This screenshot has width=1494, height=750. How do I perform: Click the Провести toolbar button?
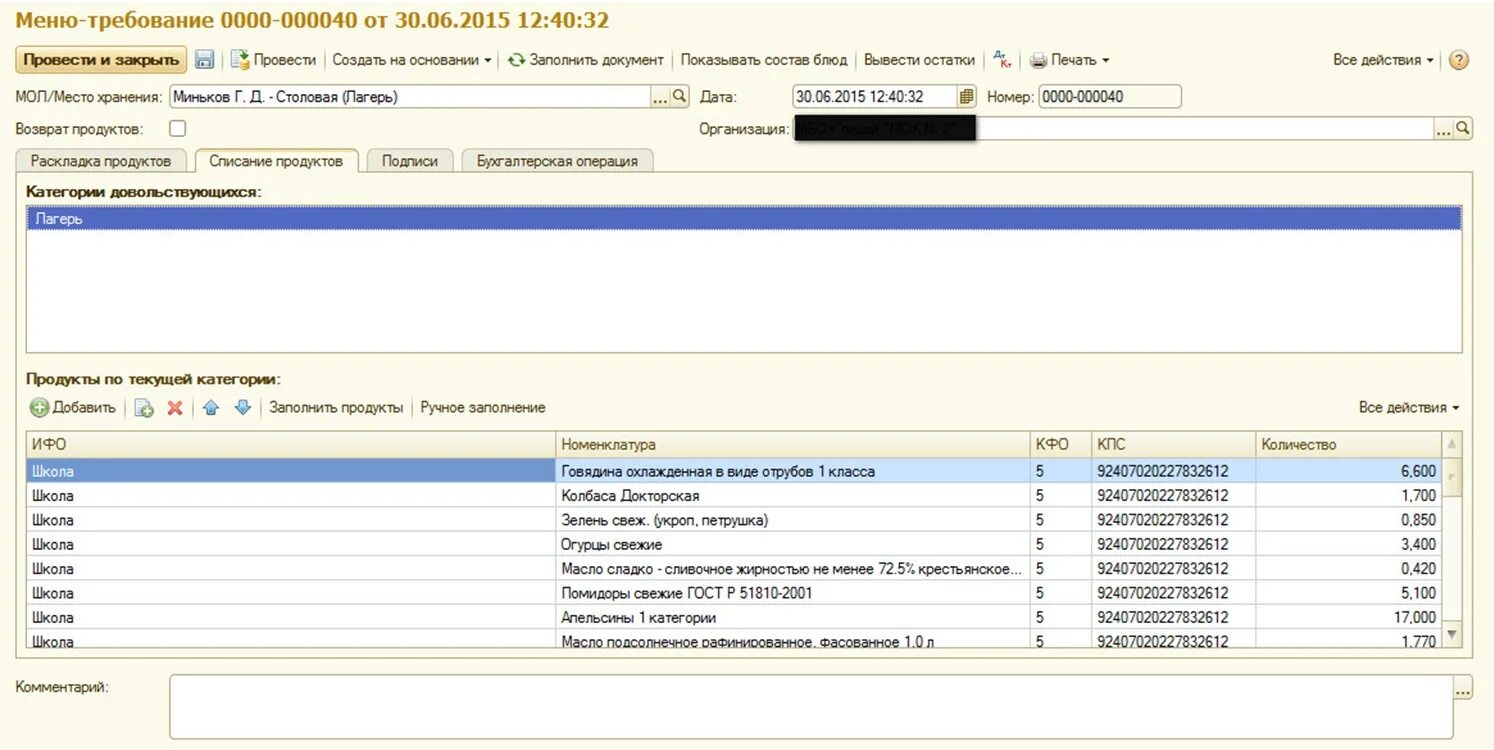273,60
